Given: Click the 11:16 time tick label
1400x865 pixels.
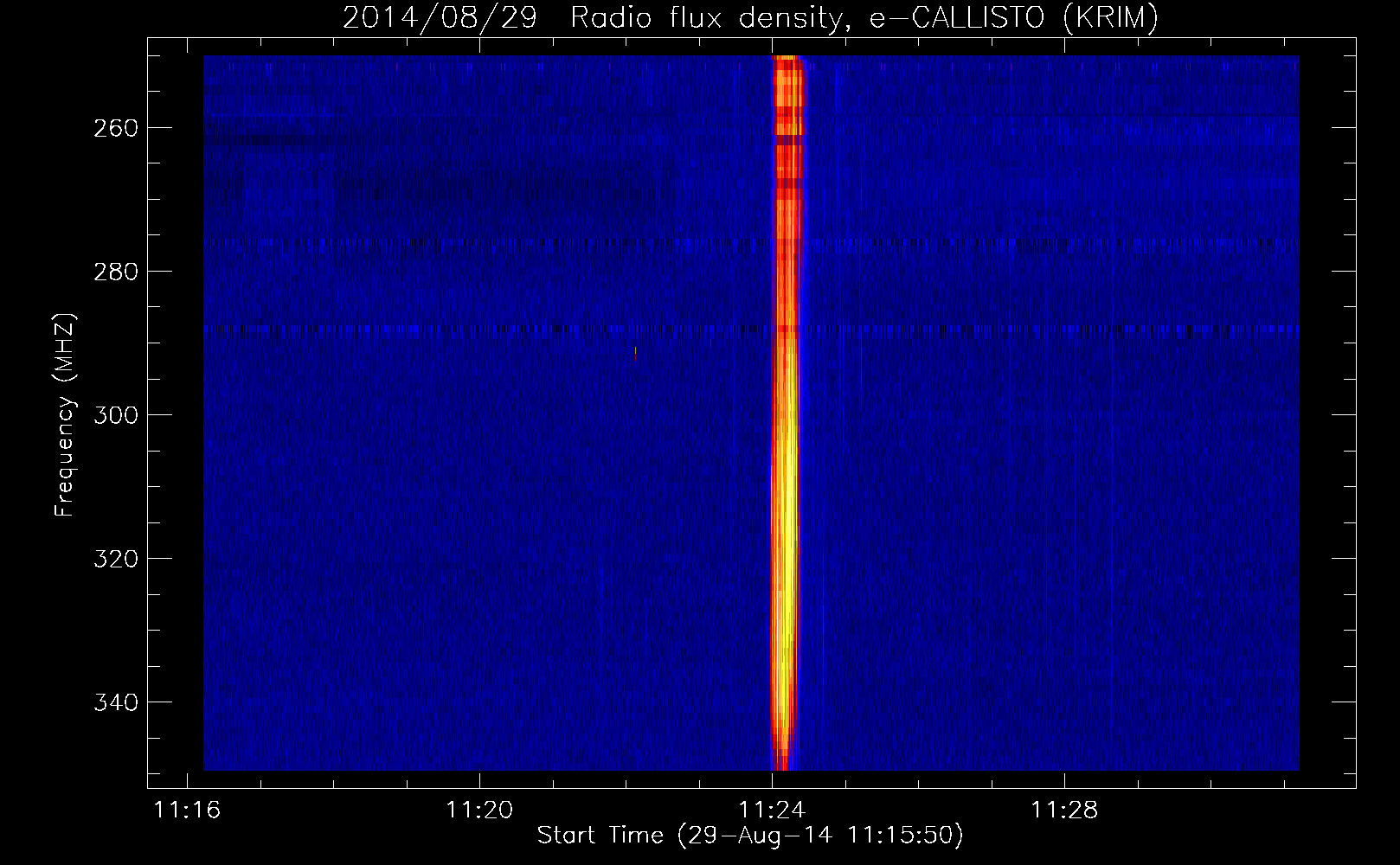Looking at the screenshot, I should 187,811.
